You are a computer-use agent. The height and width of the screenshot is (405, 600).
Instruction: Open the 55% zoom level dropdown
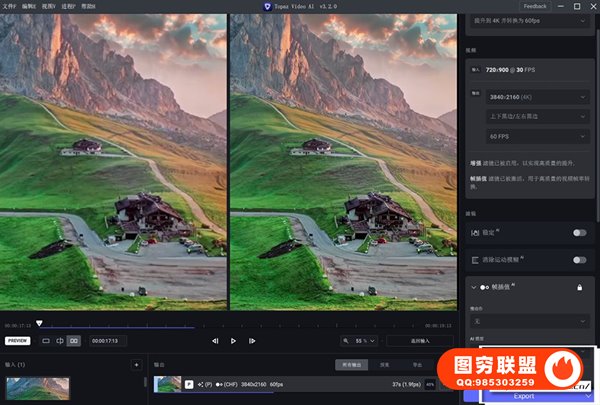coord(358,341)
